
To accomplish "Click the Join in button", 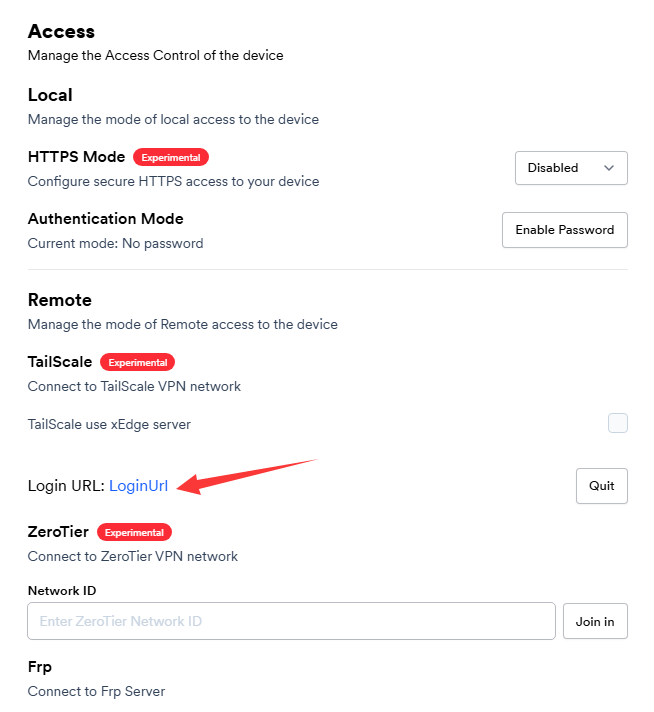I will click(x=595, y=621).
